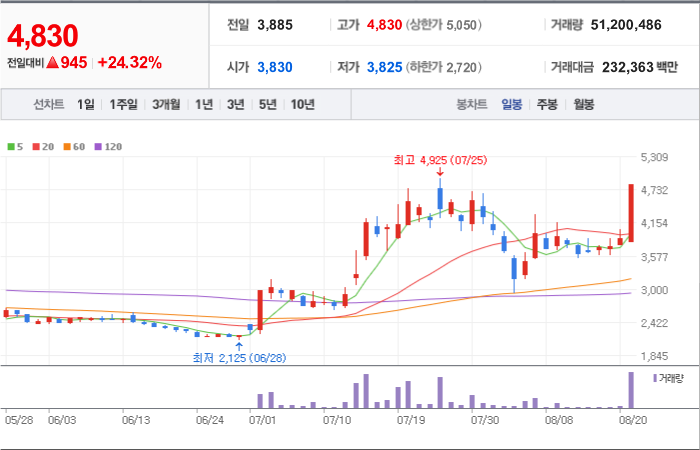Click the 선차트 label
700x450 pixels.
(49, 105)
